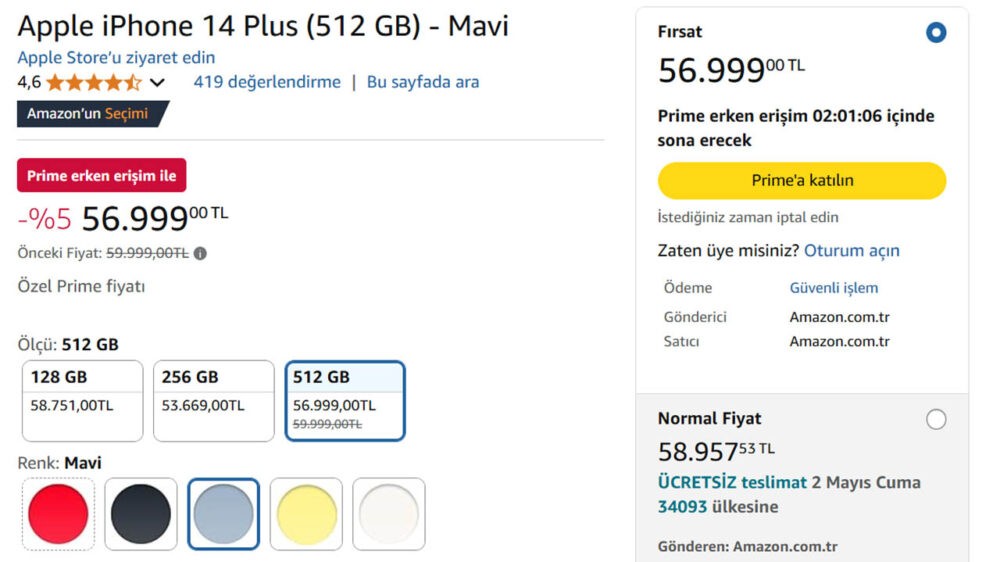
Task: Click the Güvenli işlem link
Action: 834,288
